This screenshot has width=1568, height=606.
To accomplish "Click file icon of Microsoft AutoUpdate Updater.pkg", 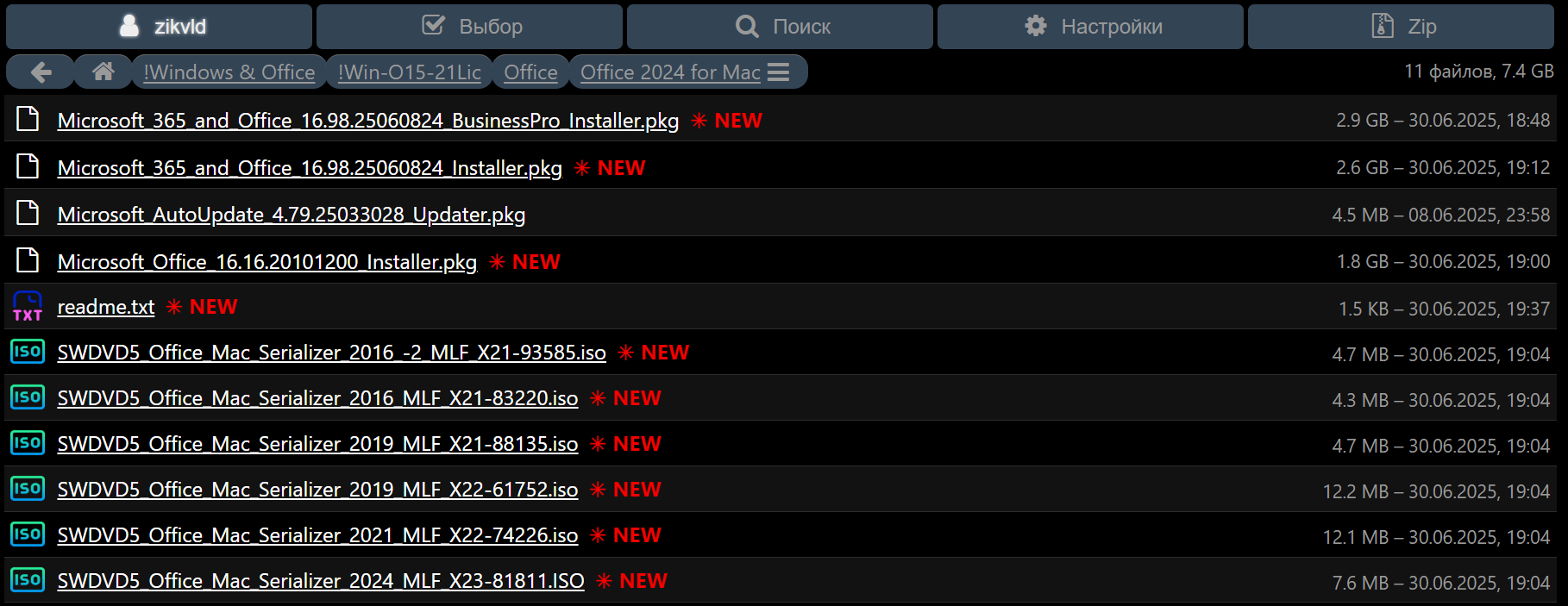I will click(28, 213).
